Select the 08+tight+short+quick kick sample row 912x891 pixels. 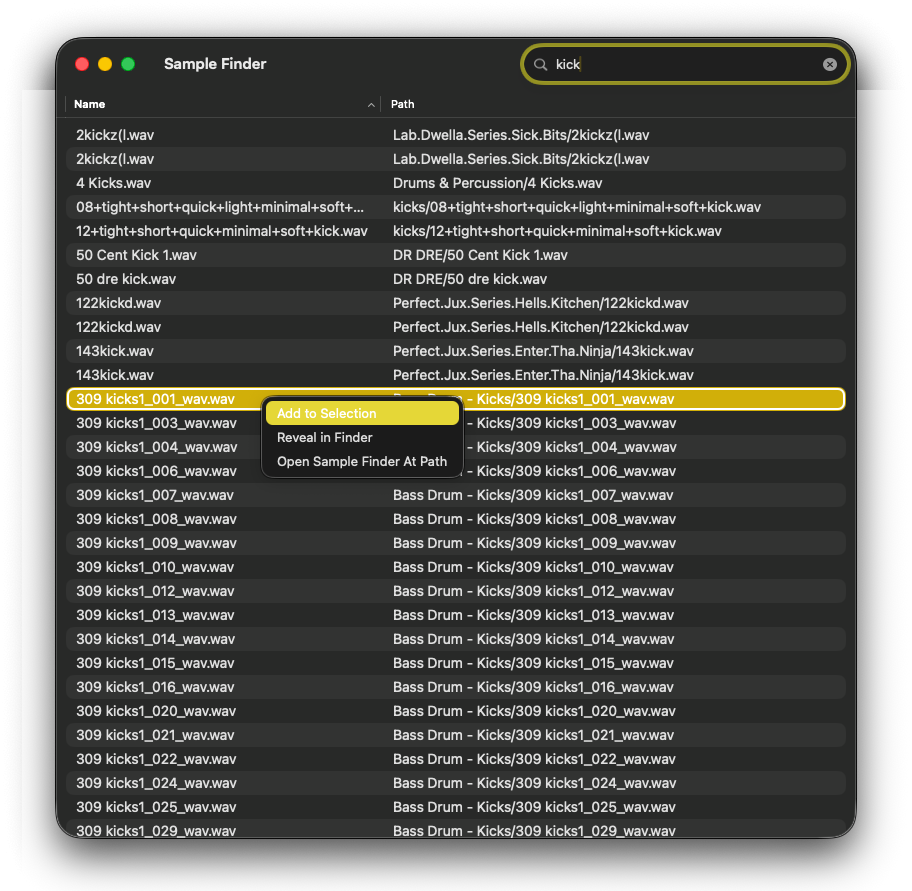point(220,207)
